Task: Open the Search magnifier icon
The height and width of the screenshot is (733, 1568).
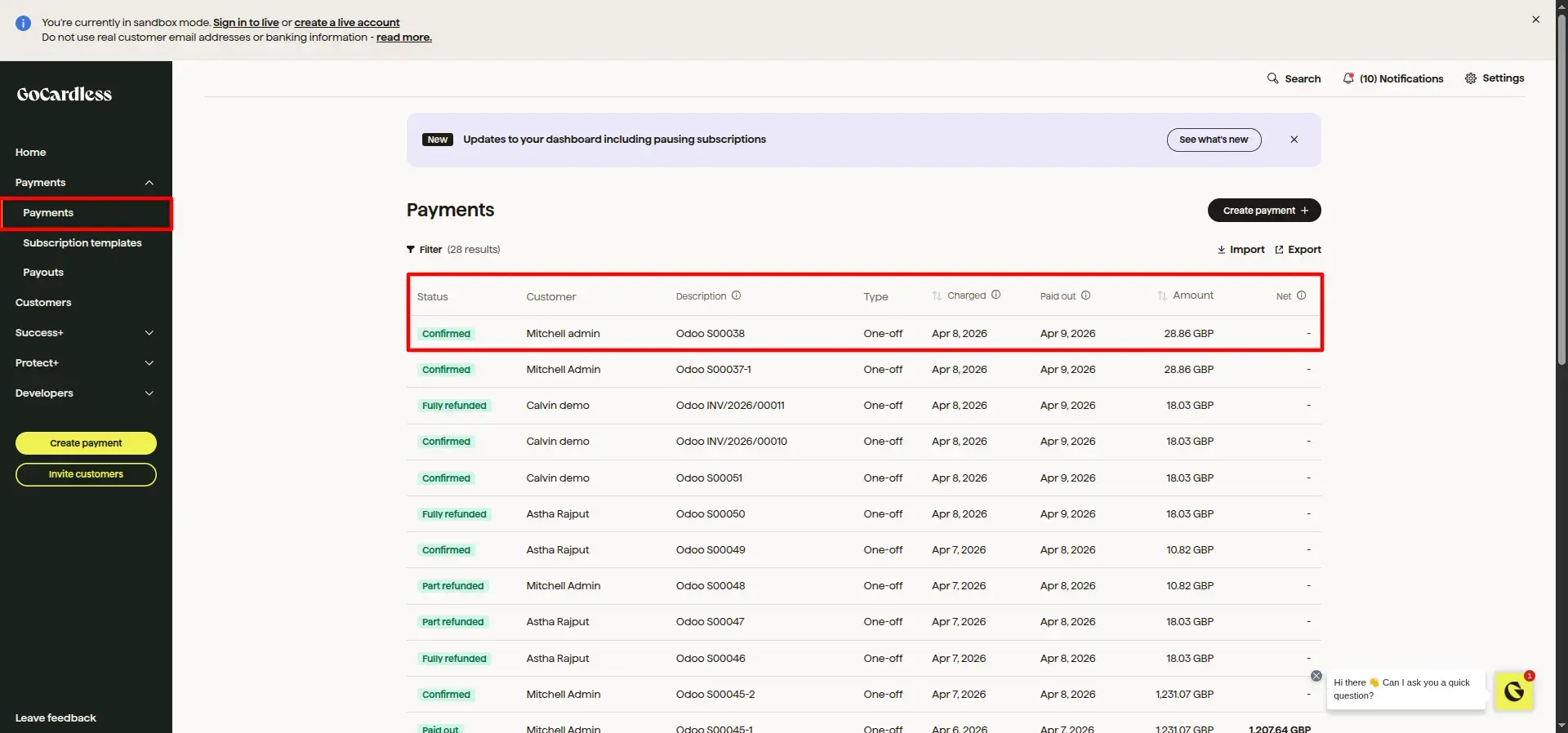Action: 1272,78
